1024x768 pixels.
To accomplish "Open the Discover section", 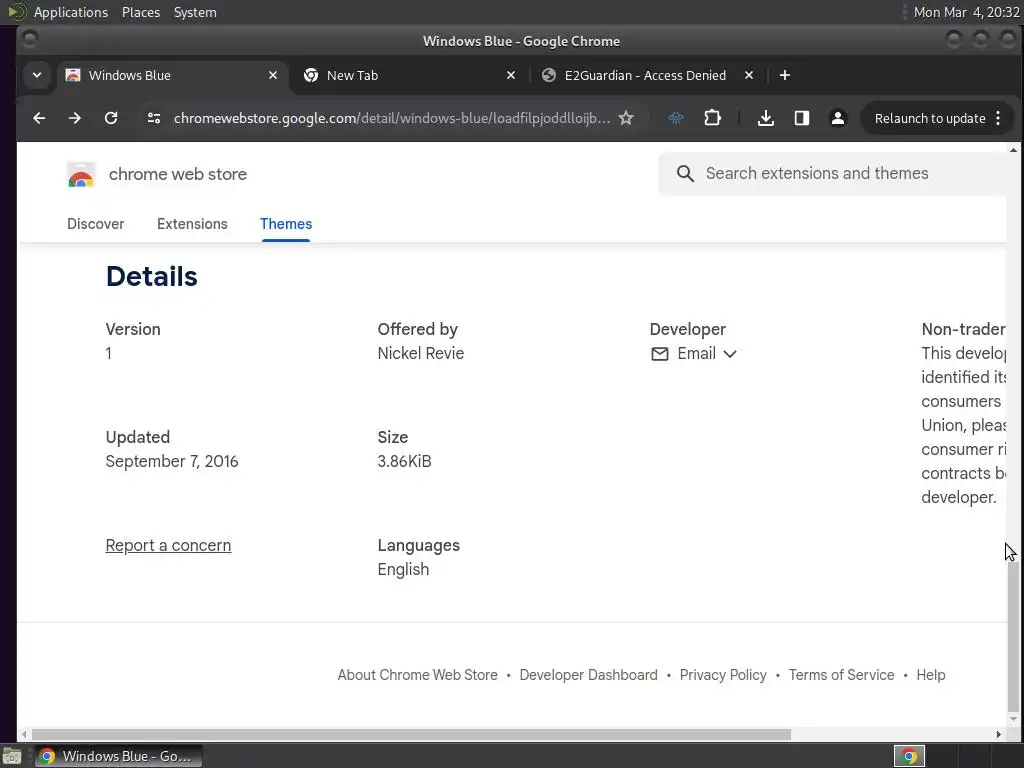I will 95,224.
